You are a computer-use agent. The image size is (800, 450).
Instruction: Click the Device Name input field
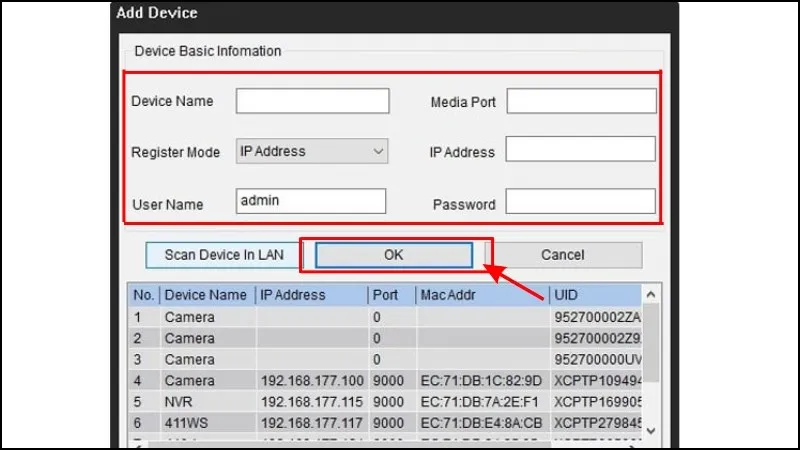tap(312, 101)
